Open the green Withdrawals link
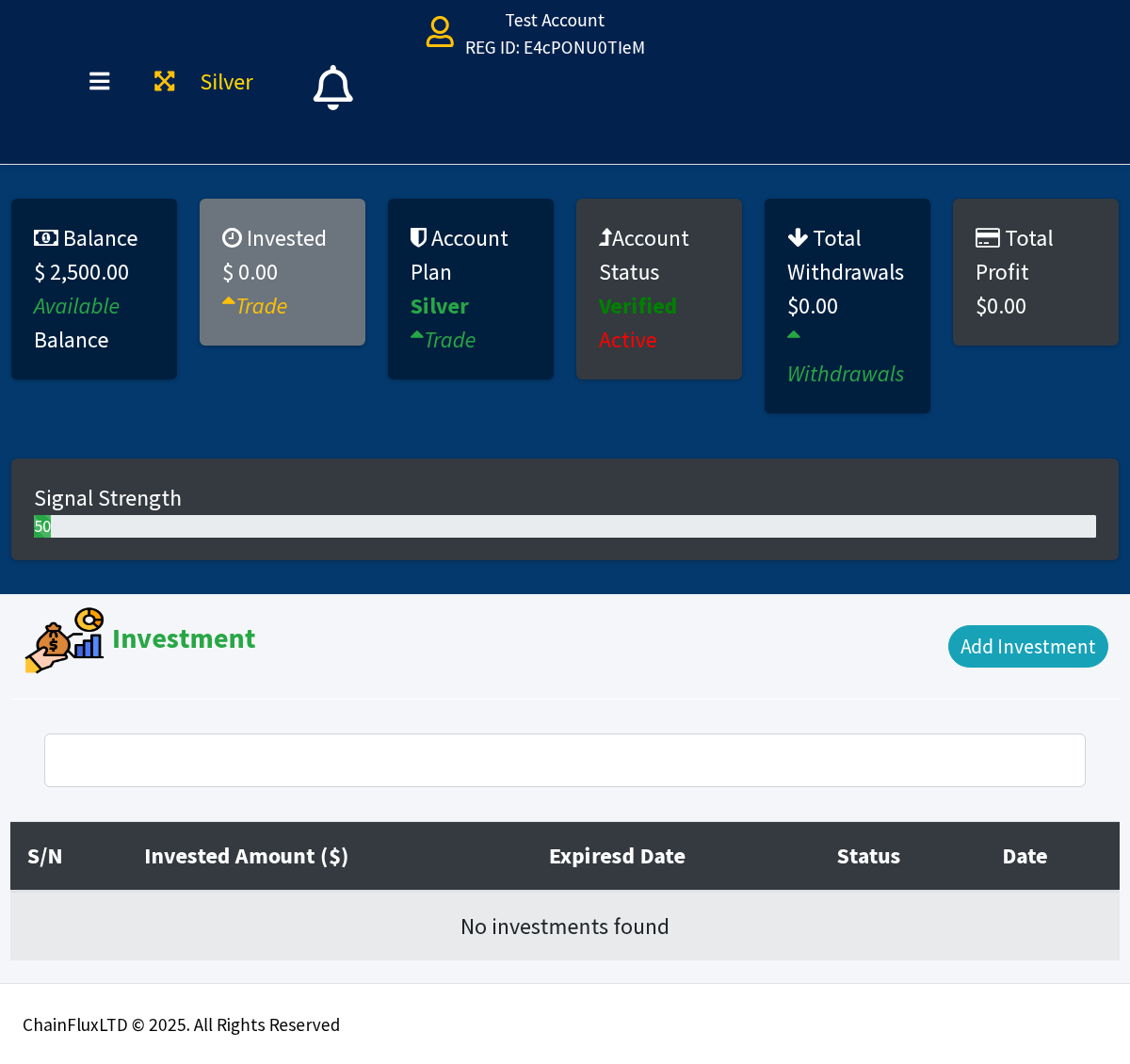This screenshot has width=1130, height=1064. tap(846, 374)
